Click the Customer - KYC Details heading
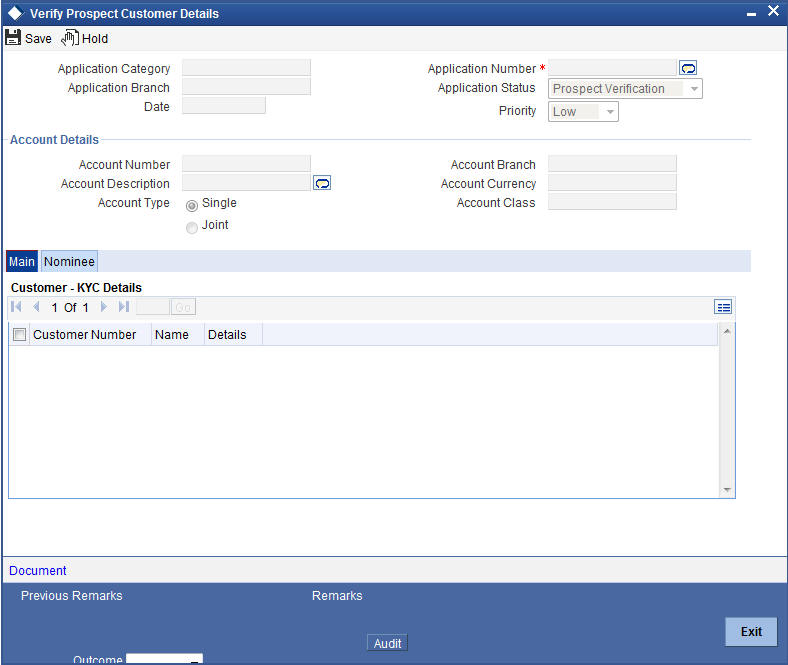788x665 pixels. point(76,288)
